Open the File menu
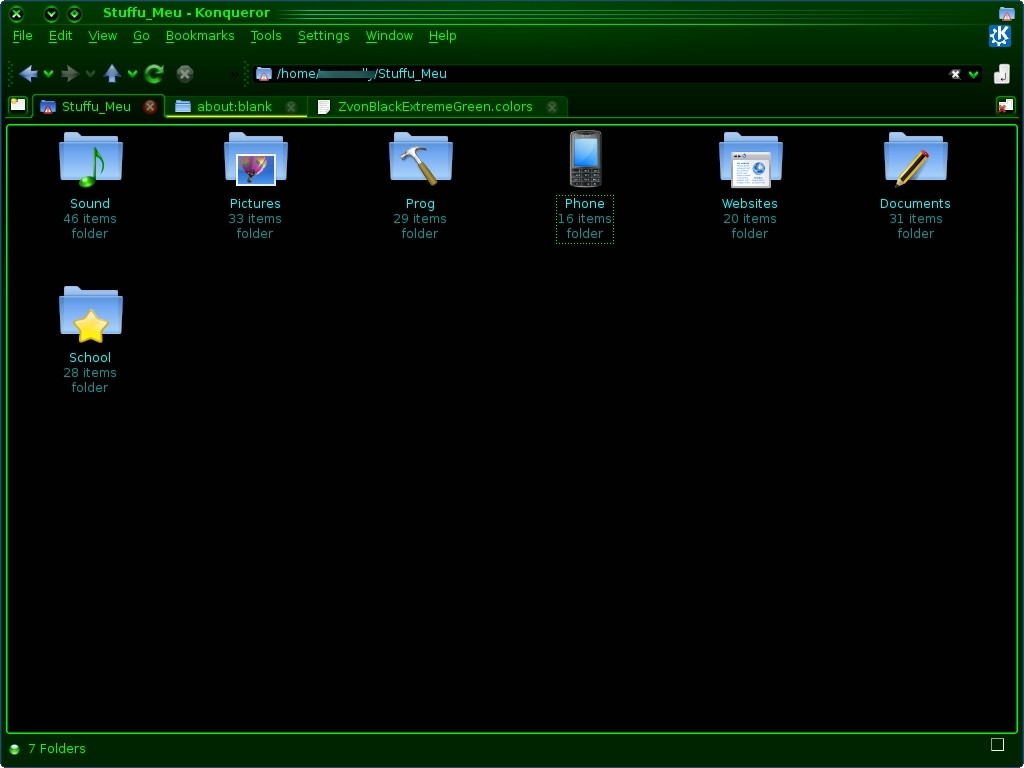Image resolution: width=1024 pixels, height=768 pixels. [x=22, y=36]
